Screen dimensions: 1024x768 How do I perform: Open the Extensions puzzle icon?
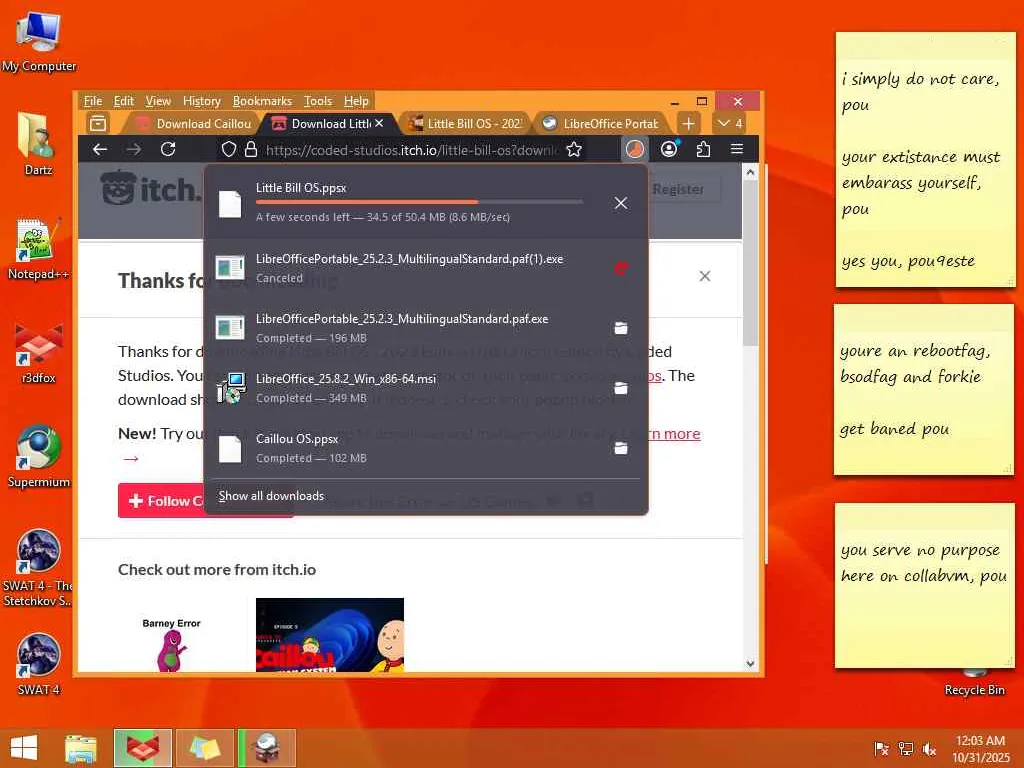[x=703, y=150]
